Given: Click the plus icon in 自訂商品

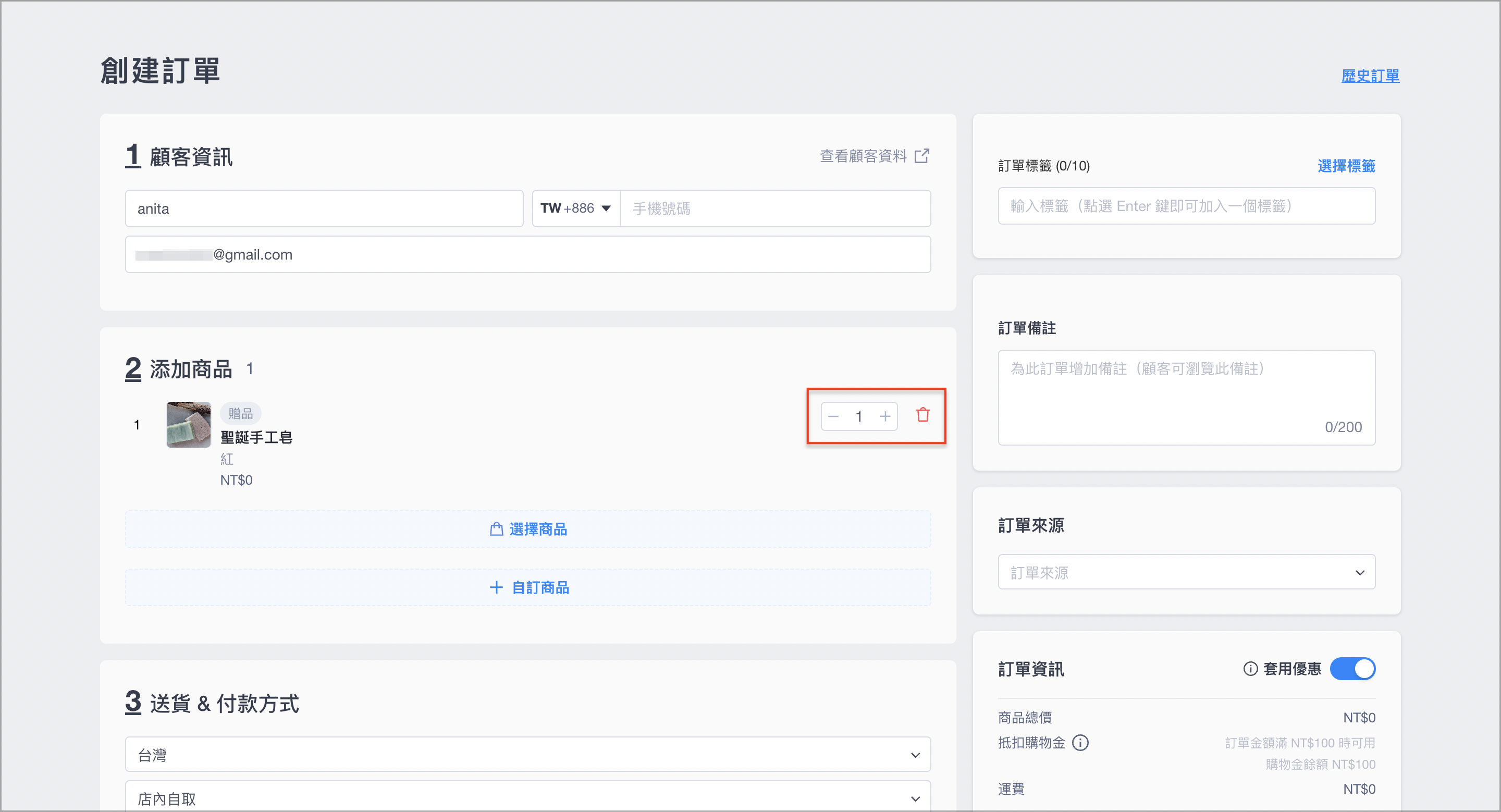Looking at the screenshot, I should [x=497, y=587].
